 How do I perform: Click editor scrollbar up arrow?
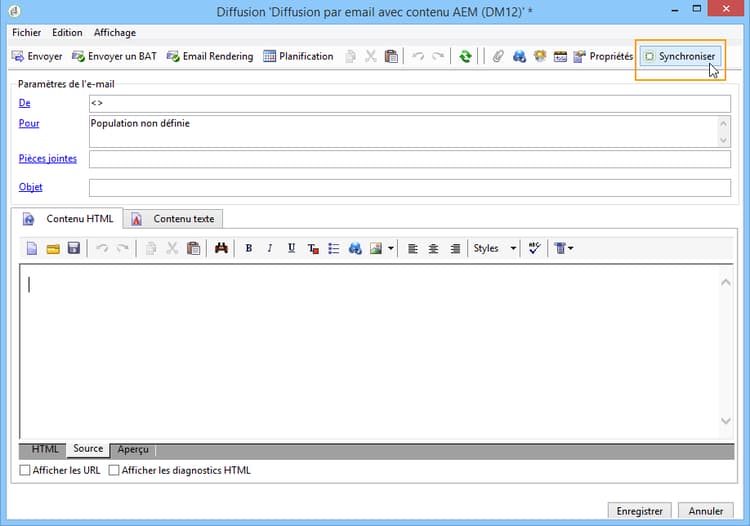click(x=726, y=282)
